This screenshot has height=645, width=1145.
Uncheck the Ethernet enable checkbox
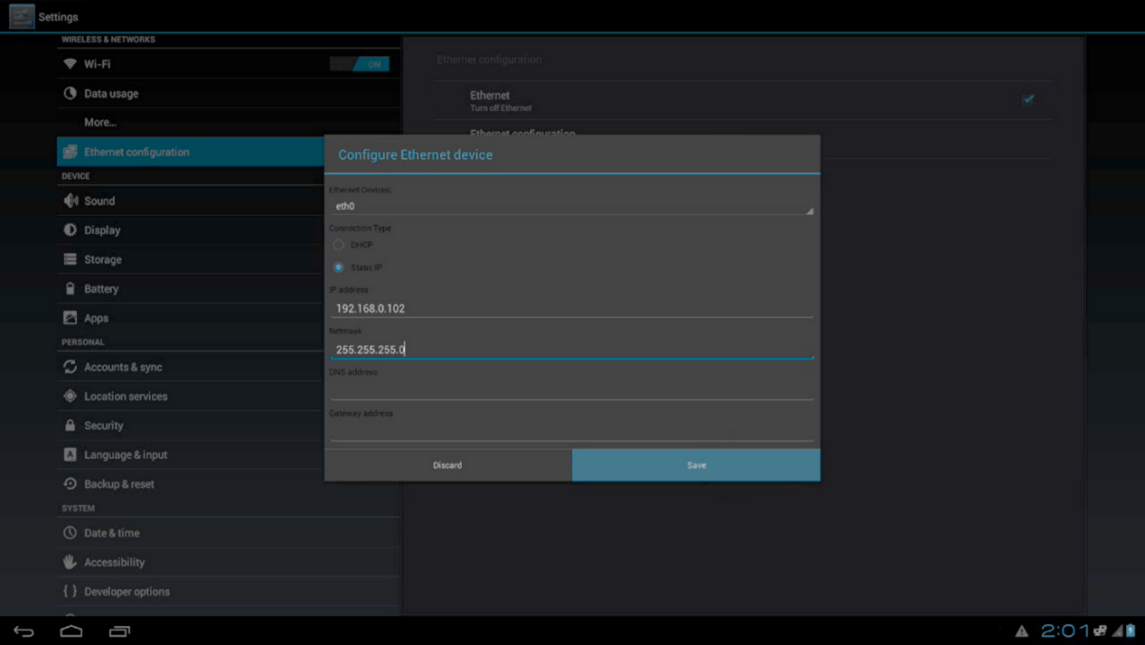(x=1028, y=99)
